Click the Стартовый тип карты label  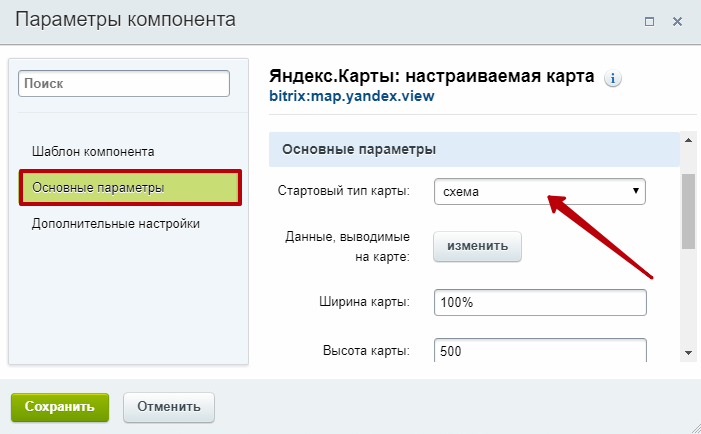click(343, 191)
